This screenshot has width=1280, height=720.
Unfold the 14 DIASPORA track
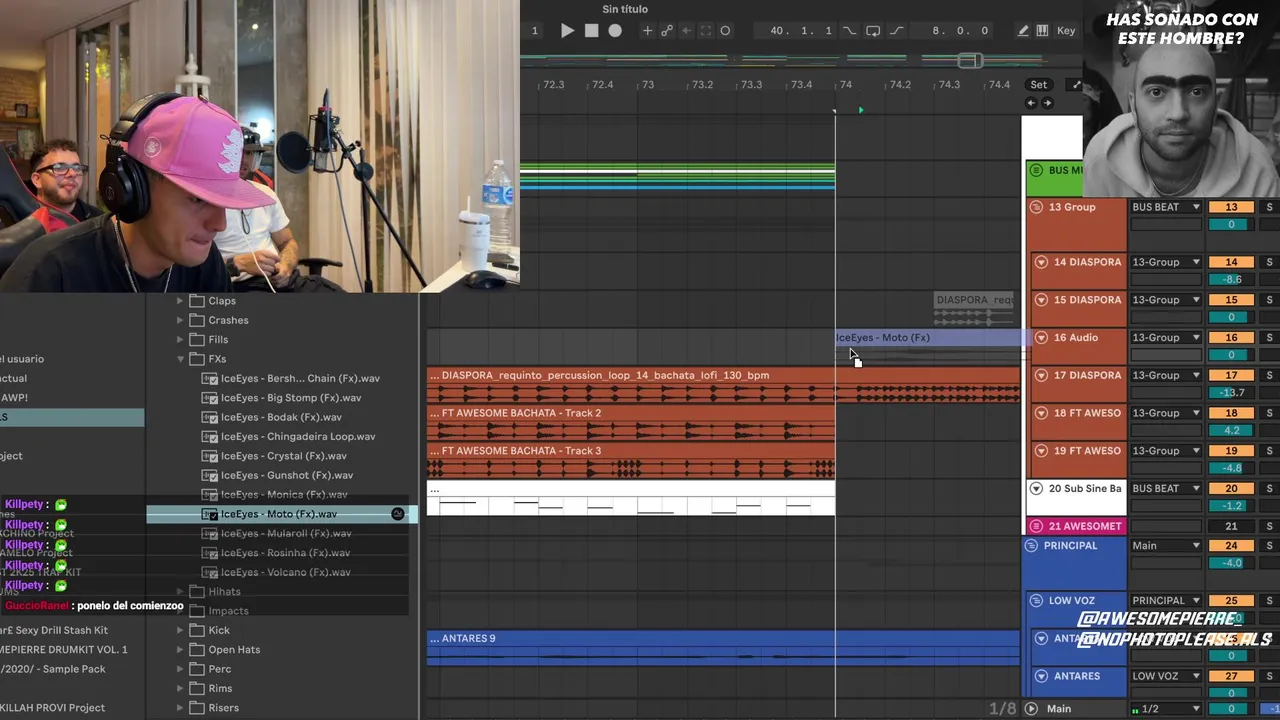[x=1041, y=262]
